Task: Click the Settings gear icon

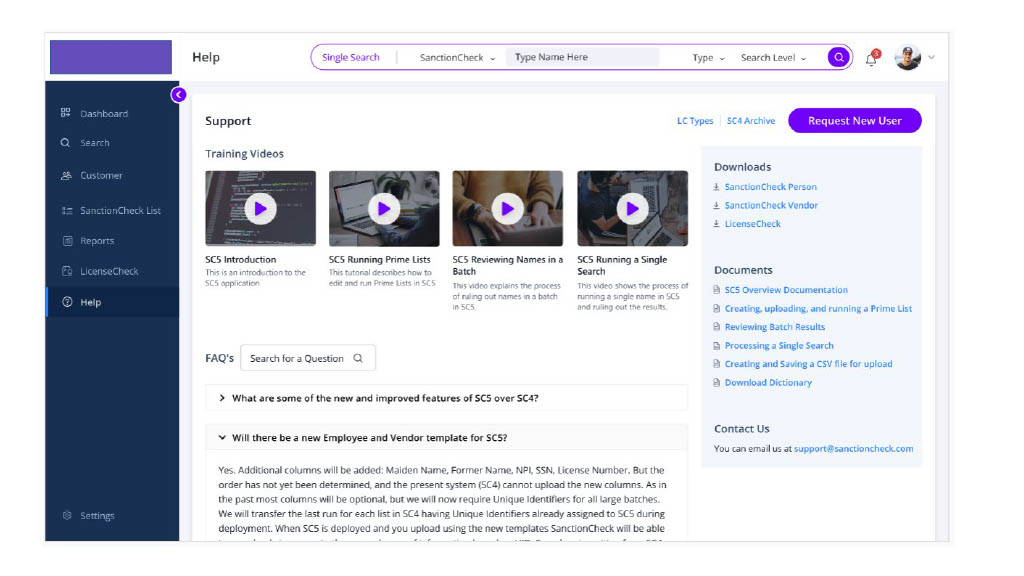Action: click(67, 515)
